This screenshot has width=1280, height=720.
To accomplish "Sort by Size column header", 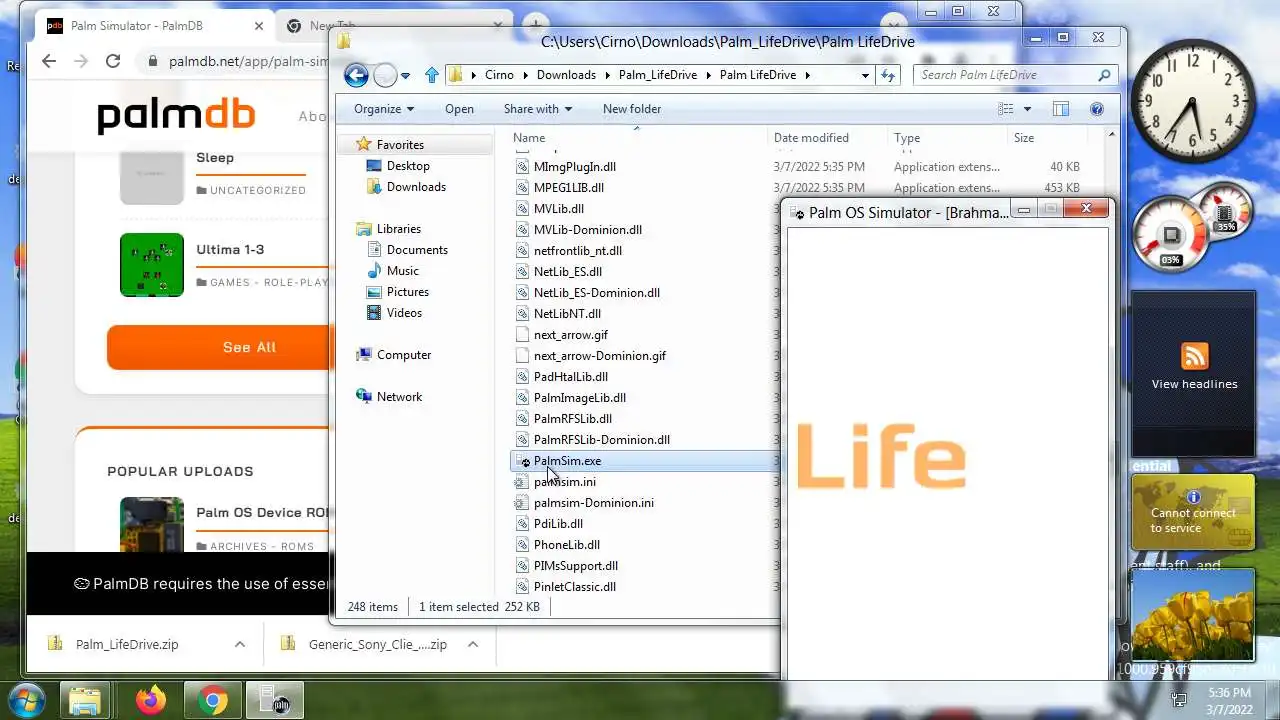I will tap(1024, 138).
